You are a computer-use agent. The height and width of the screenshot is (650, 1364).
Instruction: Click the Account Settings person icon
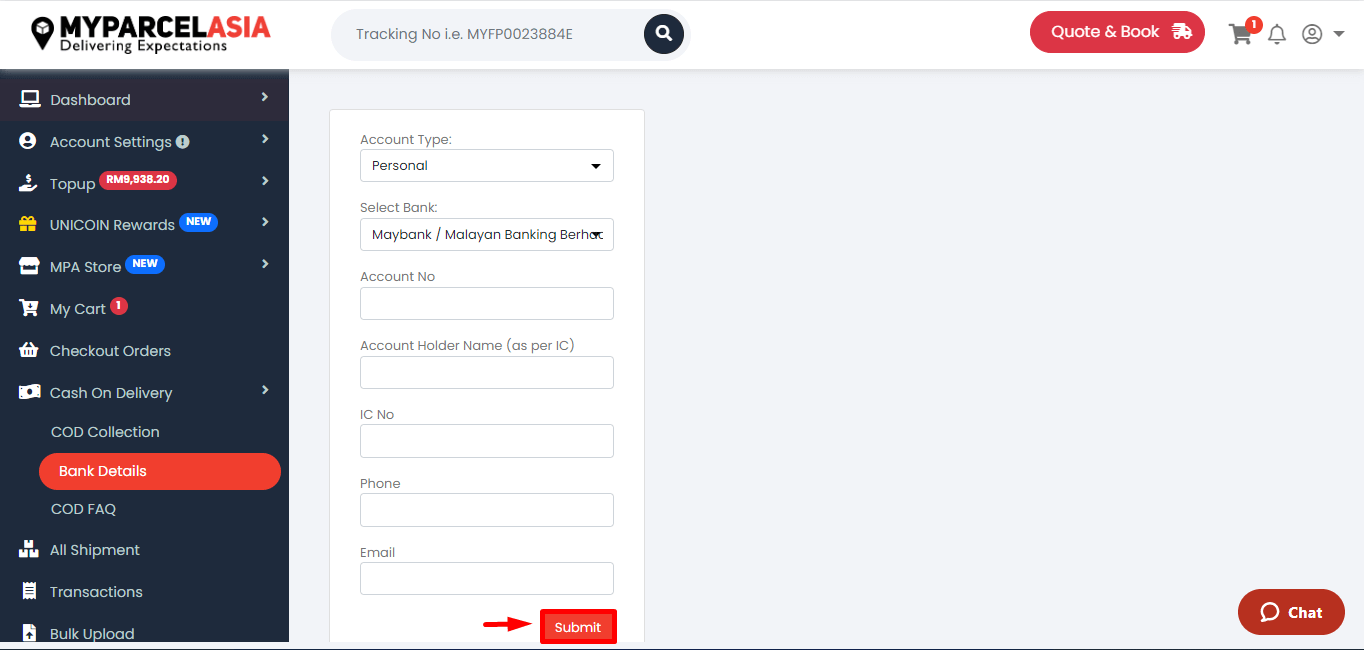(28, 141)
